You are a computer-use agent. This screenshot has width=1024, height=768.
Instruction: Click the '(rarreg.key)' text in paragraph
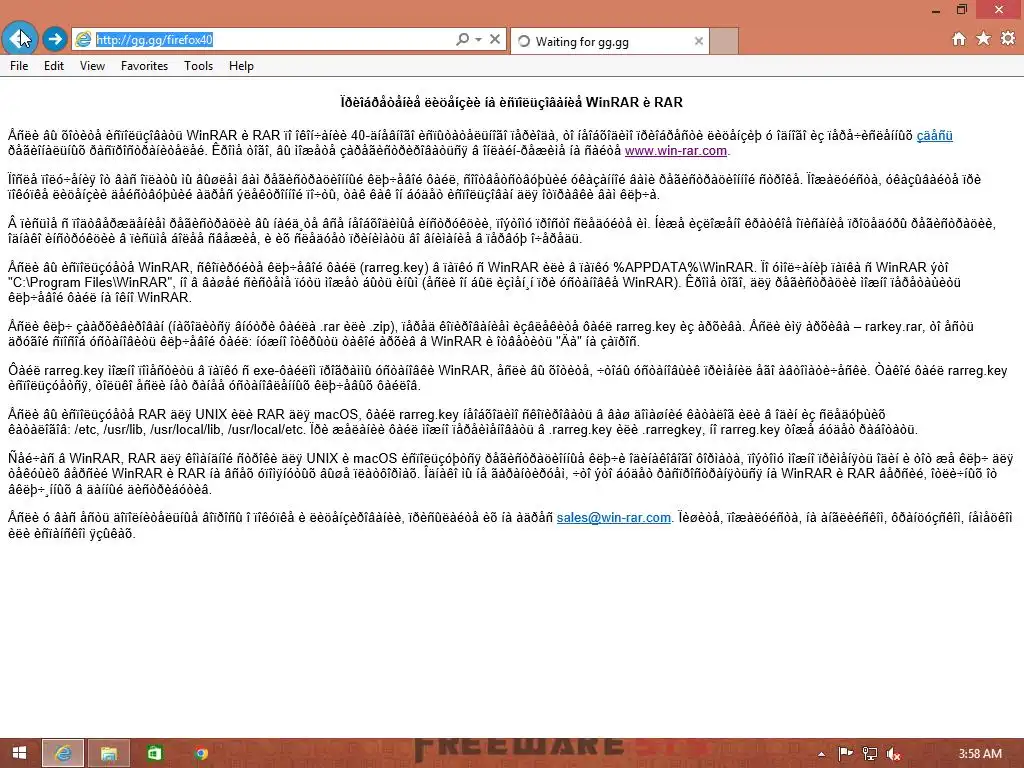(x=394, y=268)
